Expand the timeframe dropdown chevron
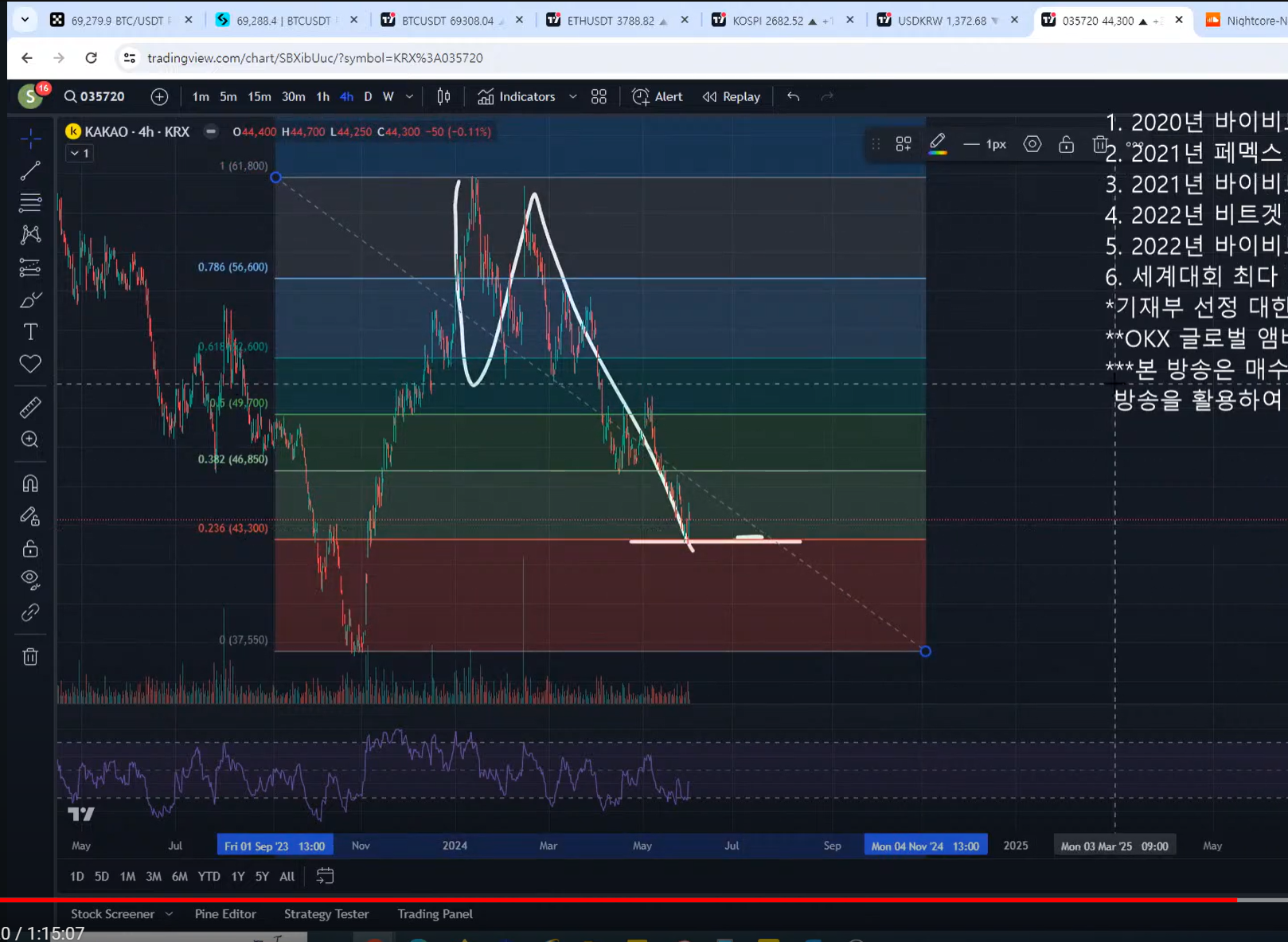The height and width of the screenshot is (942, 1288). 409,96
